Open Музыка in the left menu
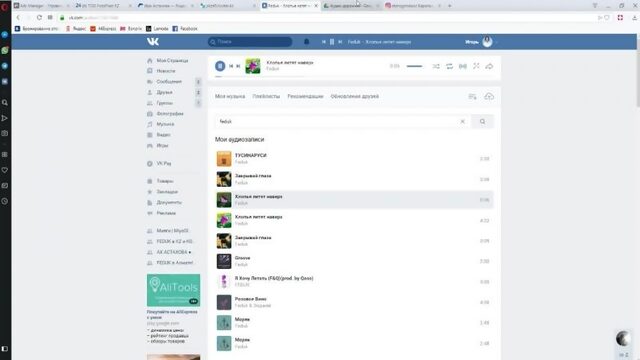The width and height of the screenshot is (640, 360). (165, 124)
